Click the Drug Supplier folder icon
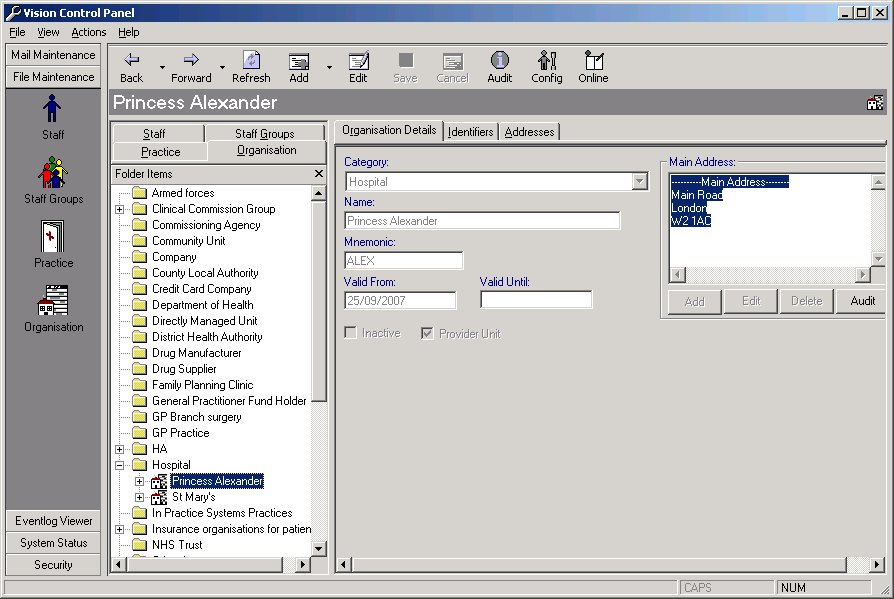Viewport: 894px width, 599px height. click(x=140, y=369)
